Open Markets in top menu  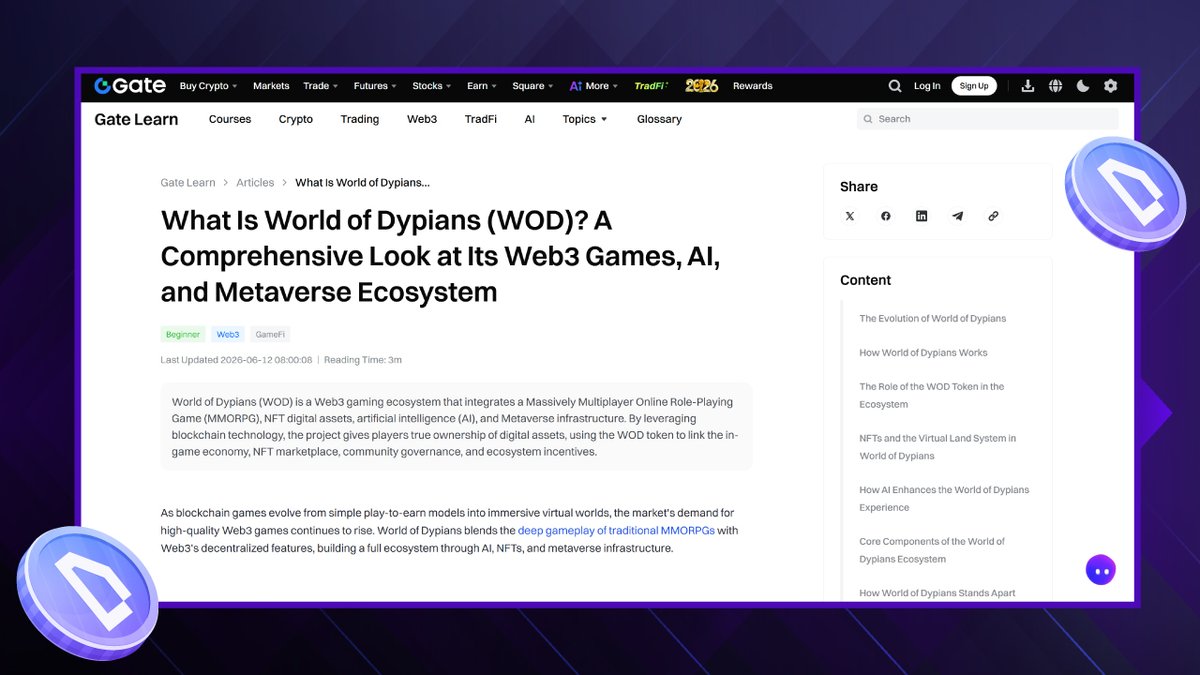tap(271, 86)
